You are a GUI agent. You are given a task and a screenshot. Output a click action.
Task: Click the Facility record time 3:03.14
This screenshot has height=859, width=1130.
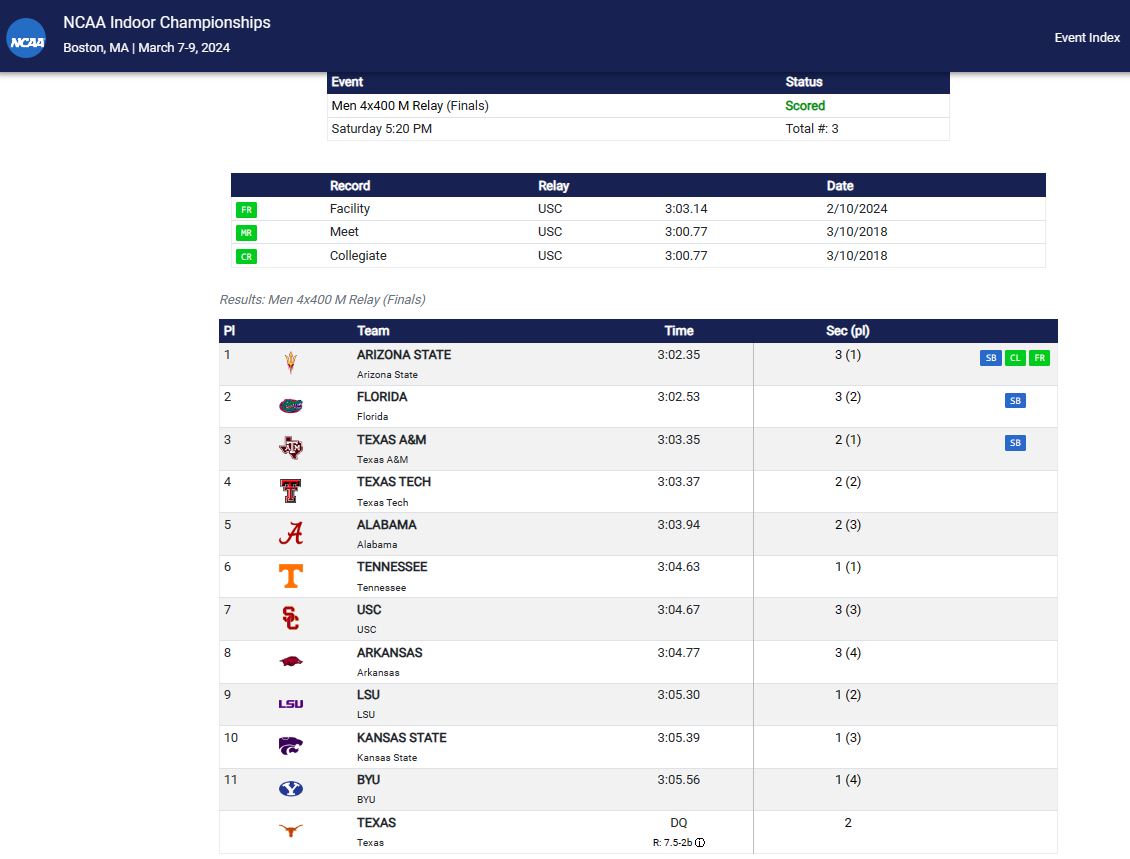(x=686, y=208)
